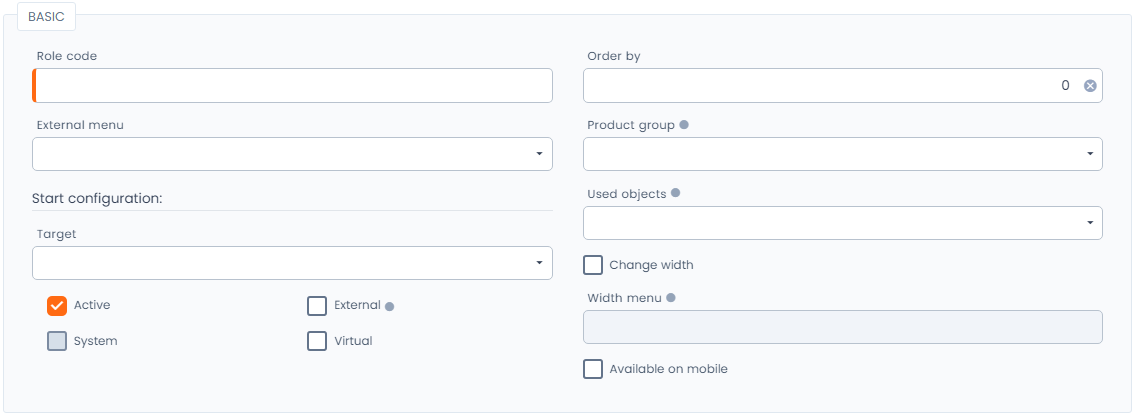The width and height of the screenshot is (1134, 415).
Task: Click the Start configuration section heading
Action: click(97, 198)
